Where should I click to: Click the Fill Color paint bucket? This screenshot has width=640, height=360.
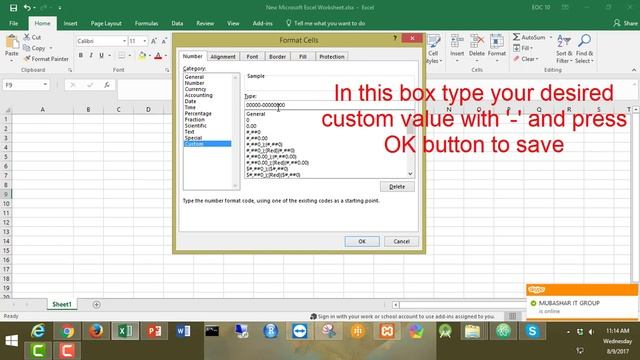click(142, 56)
